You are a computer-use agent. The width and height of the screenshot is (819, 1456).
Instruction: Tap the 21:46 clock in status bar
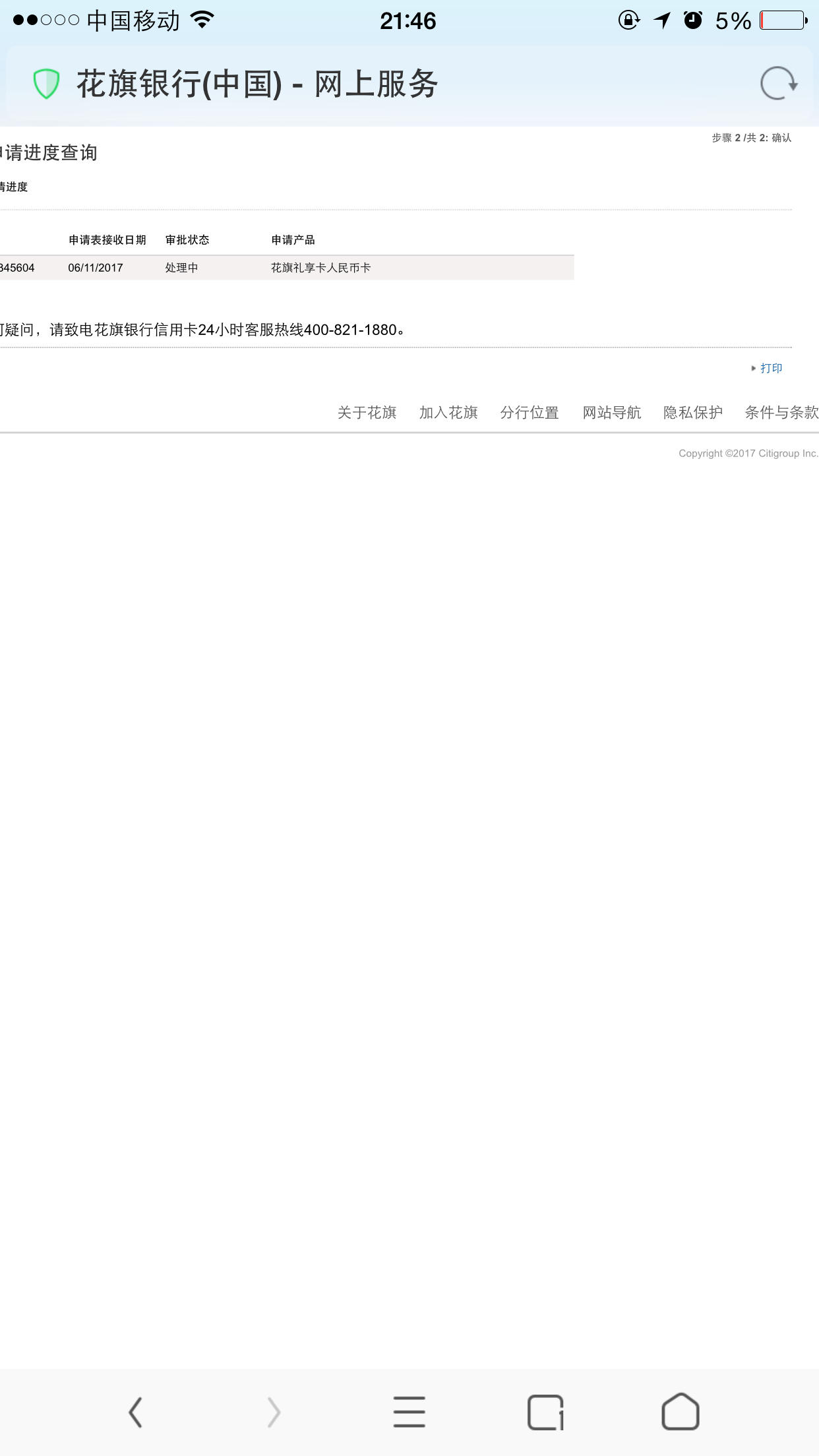pyautogui.click(x=408, y=21)
